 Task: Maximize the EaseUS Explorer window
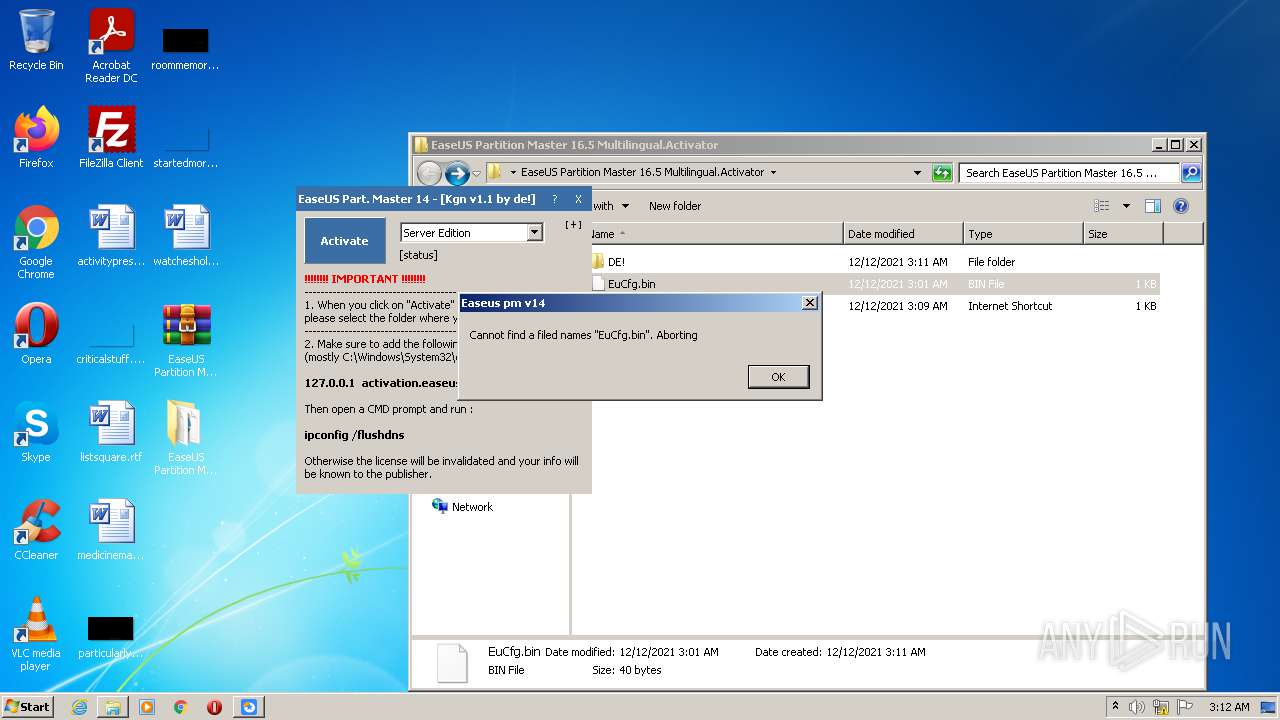(1176, 145)
